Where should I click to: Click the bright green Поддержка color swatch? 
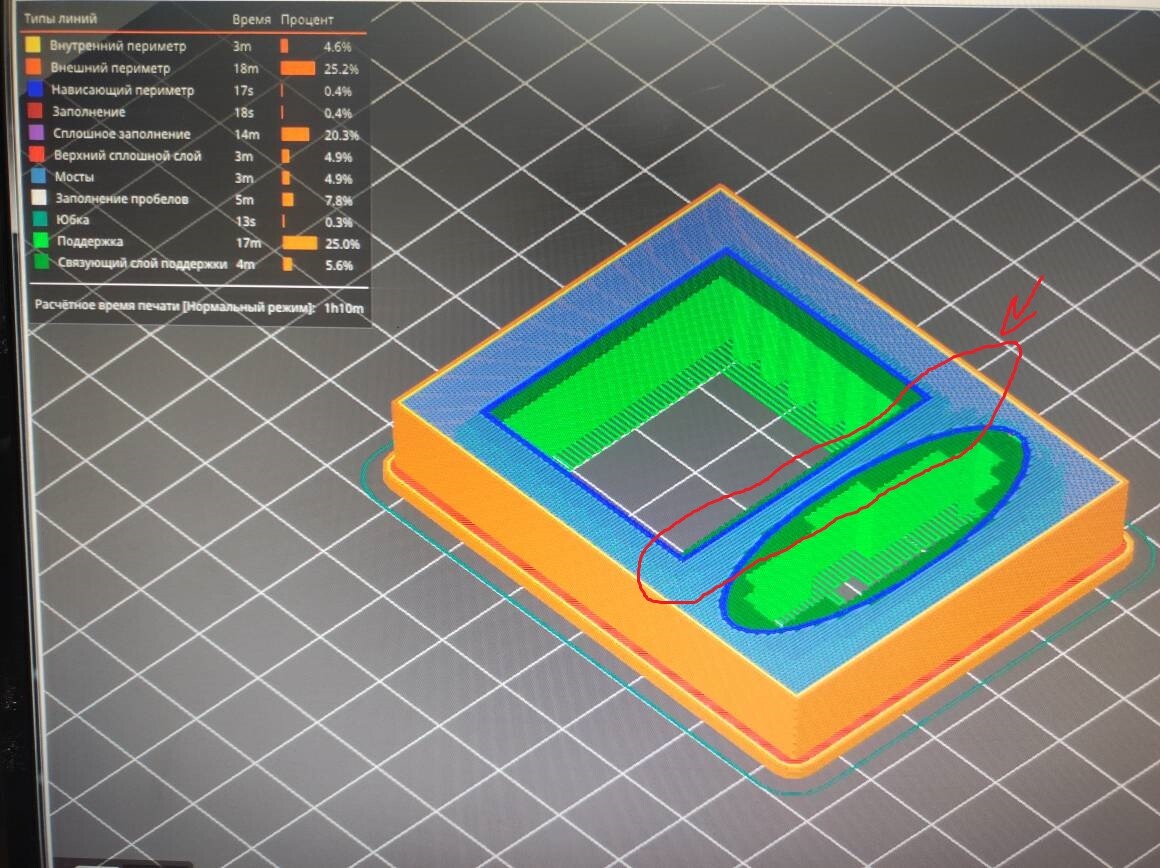pyautogui.click(x=41, y=240)
